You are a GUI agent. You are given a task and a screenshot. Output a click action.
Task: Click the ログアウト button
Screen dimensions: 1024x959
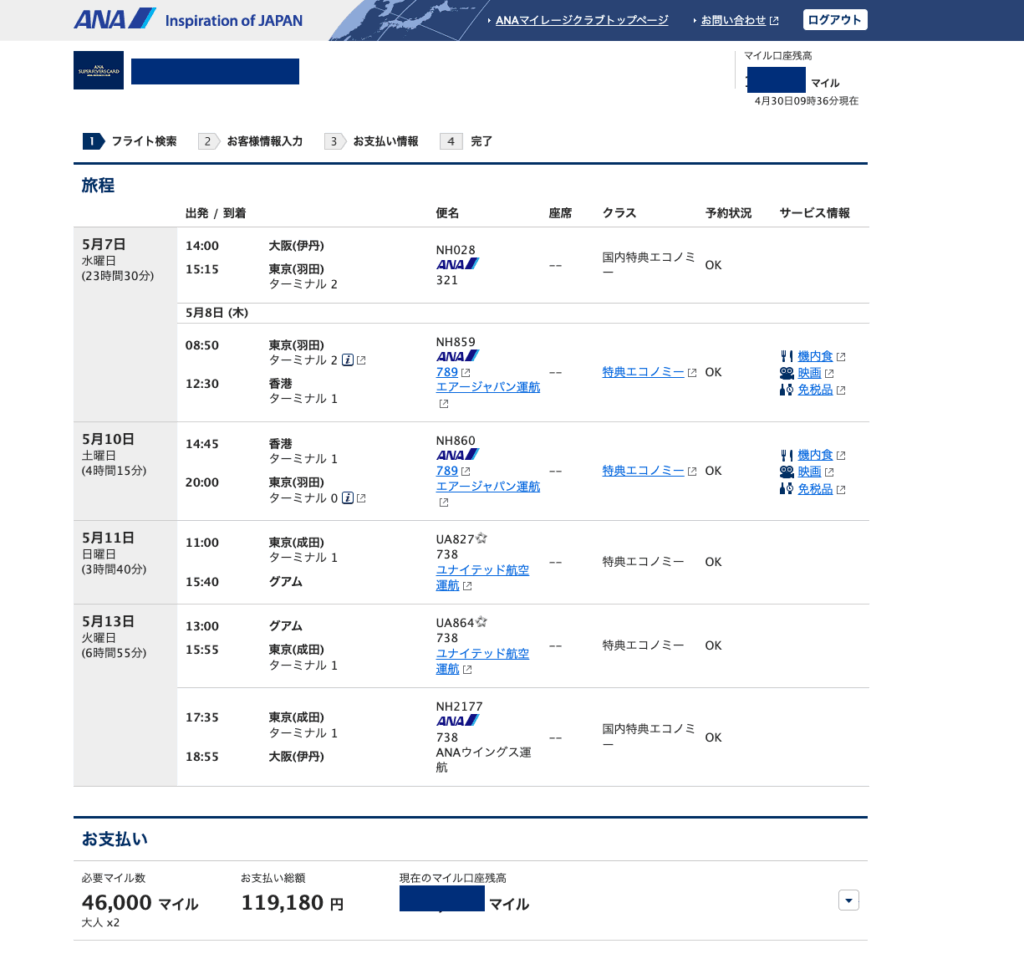click(x=835, y=20)
